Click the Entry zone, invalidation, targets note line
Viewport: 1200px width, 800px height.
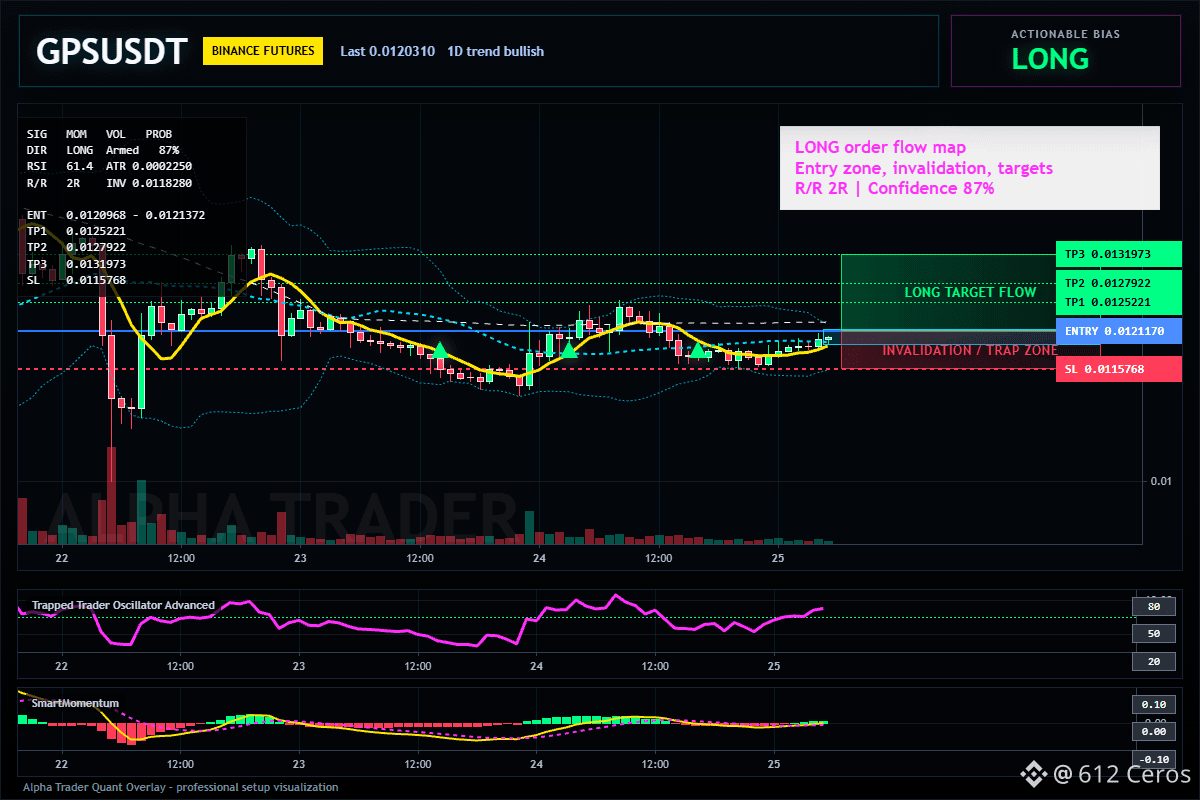coord(923,168)
